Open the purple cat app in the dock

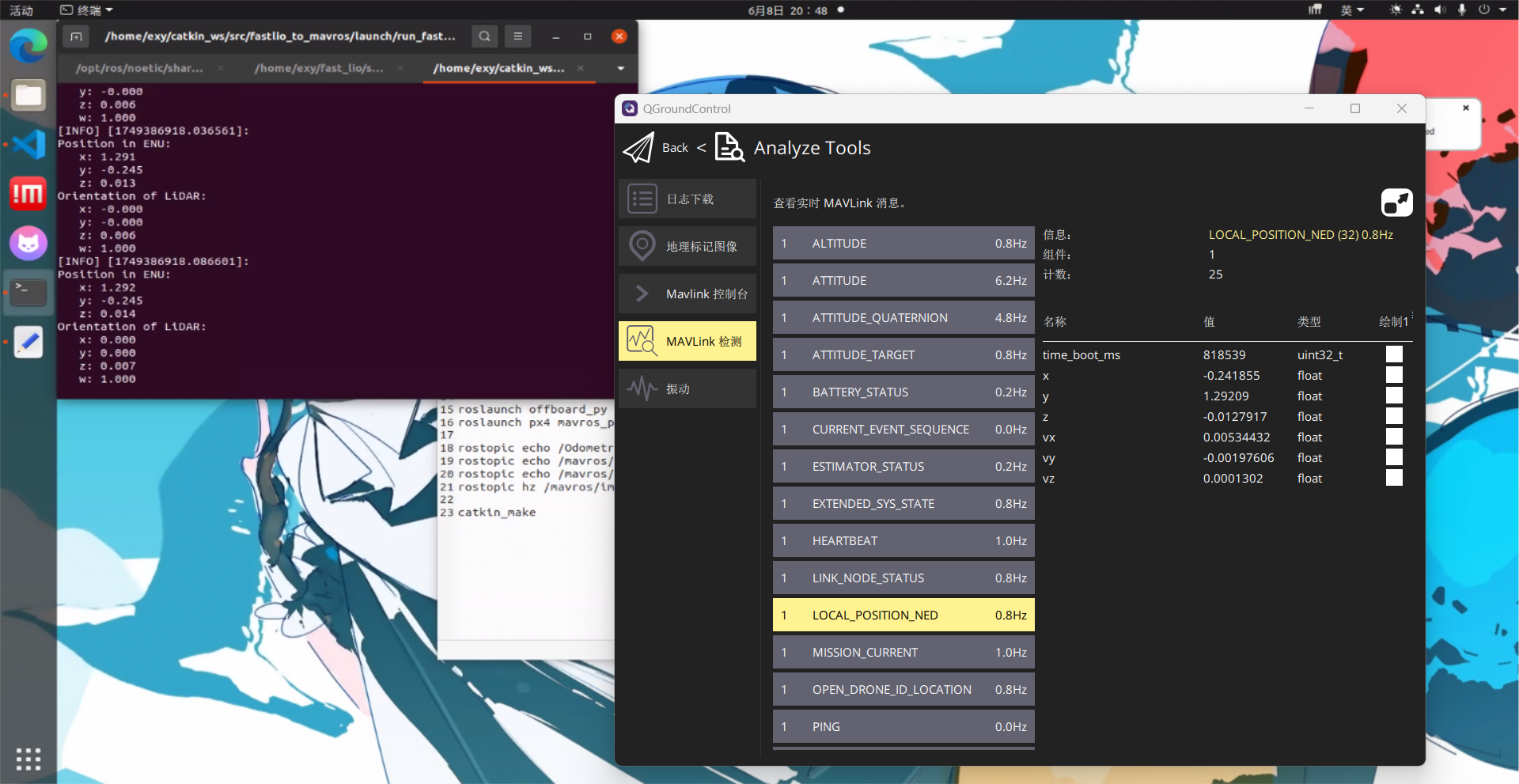click(x=28, y=243)
